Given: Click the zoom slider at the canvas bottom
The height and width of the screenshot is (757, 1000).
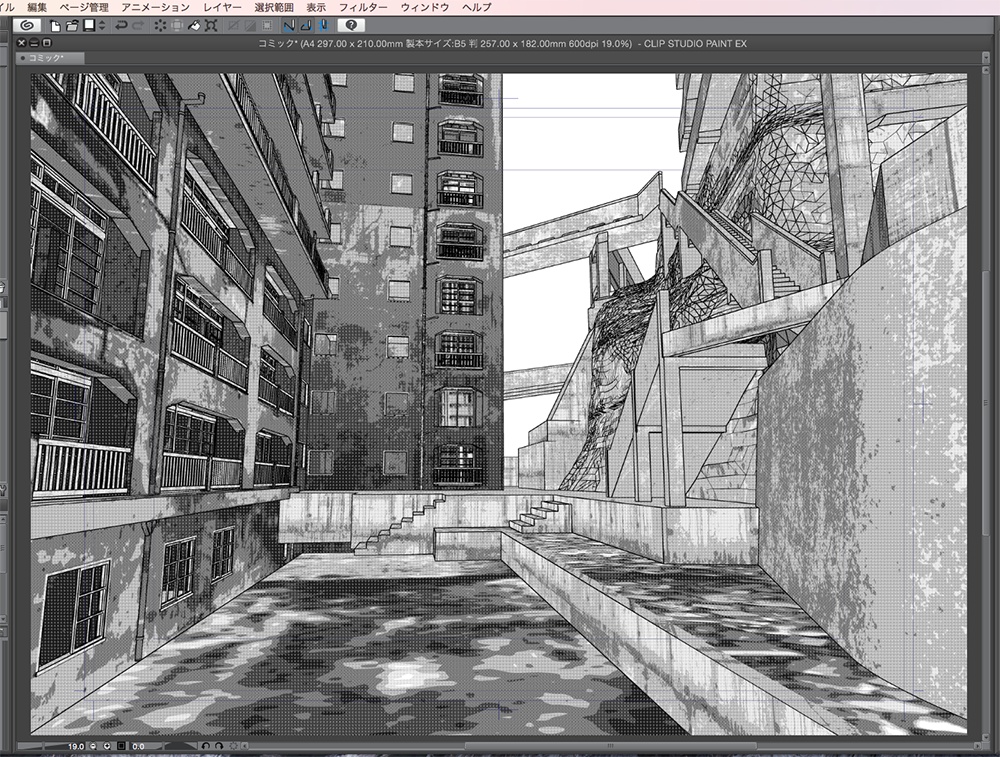Looking at the screenshot, I should [43, 746].
